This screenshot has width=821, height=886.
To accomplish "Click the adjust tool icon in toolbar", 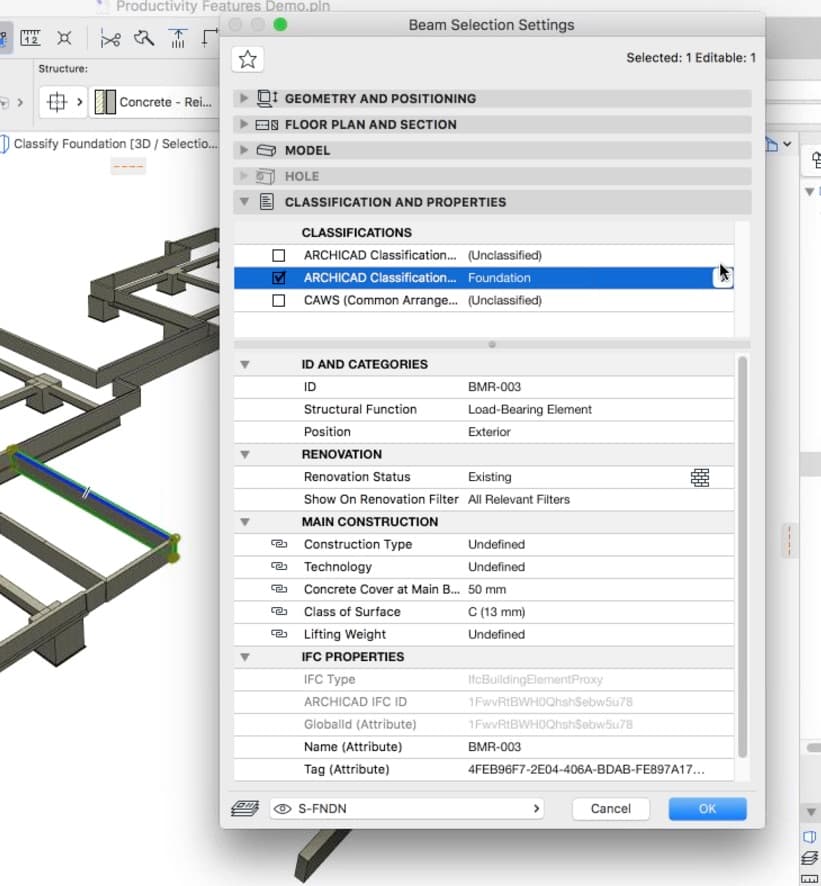I will click(144, 38).
